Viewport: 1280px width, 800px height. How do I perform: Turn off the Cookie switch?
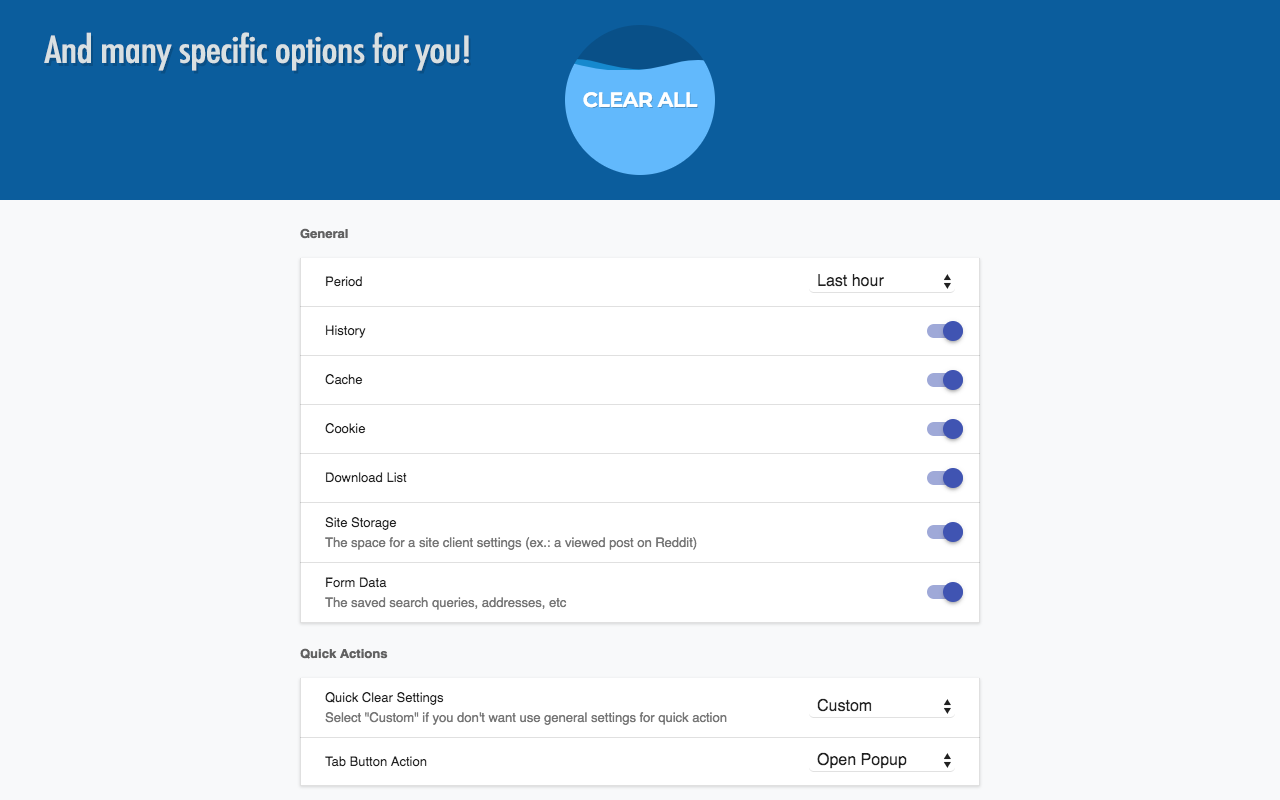(x=945, y=429)
